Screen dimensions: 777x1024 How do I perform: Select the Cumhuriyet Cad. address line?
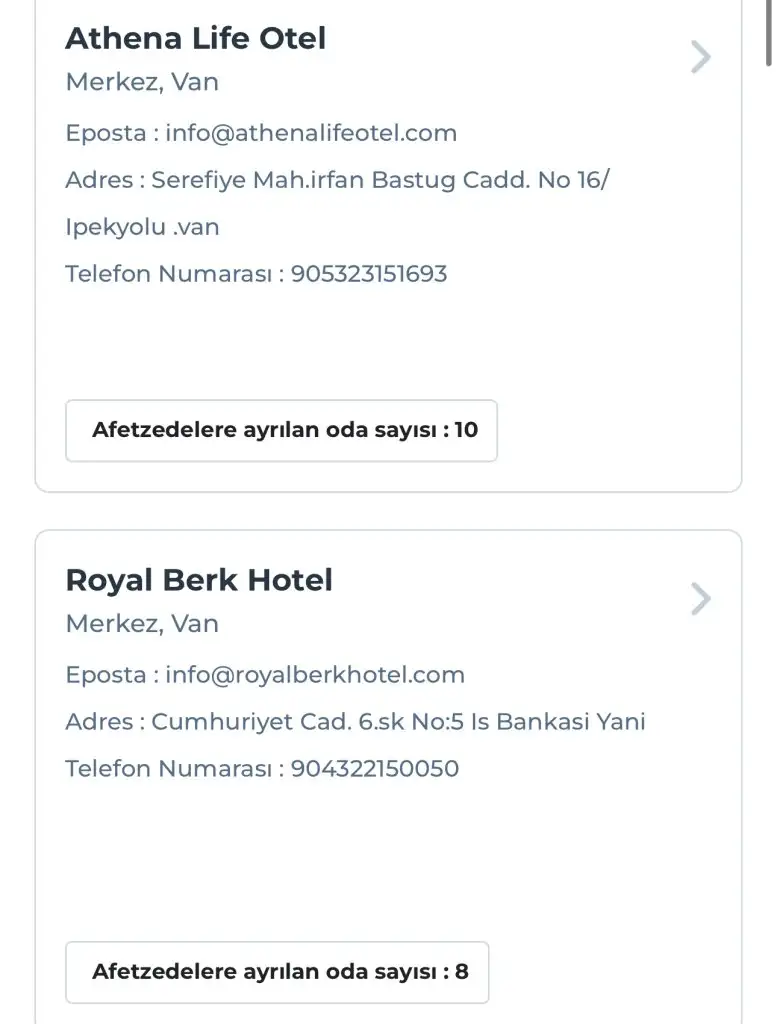click(398, 722)
